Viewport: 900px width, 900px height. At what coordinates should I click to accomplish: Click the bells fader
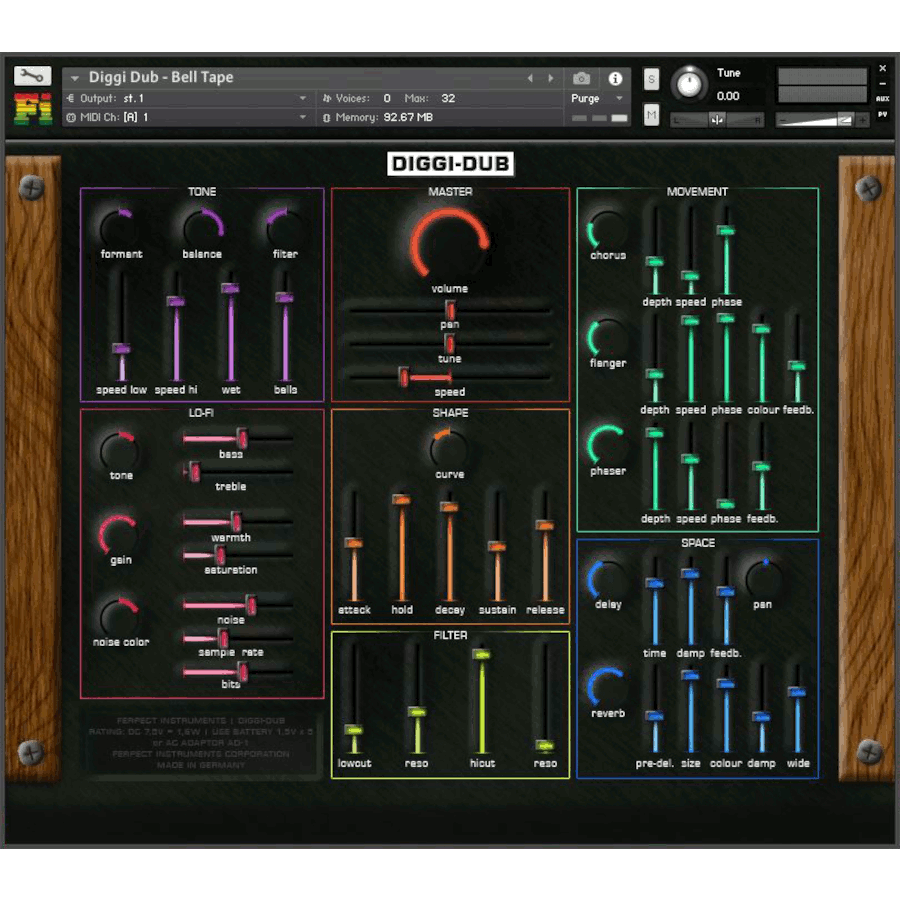pyautogui.click(x=285, y=297)
